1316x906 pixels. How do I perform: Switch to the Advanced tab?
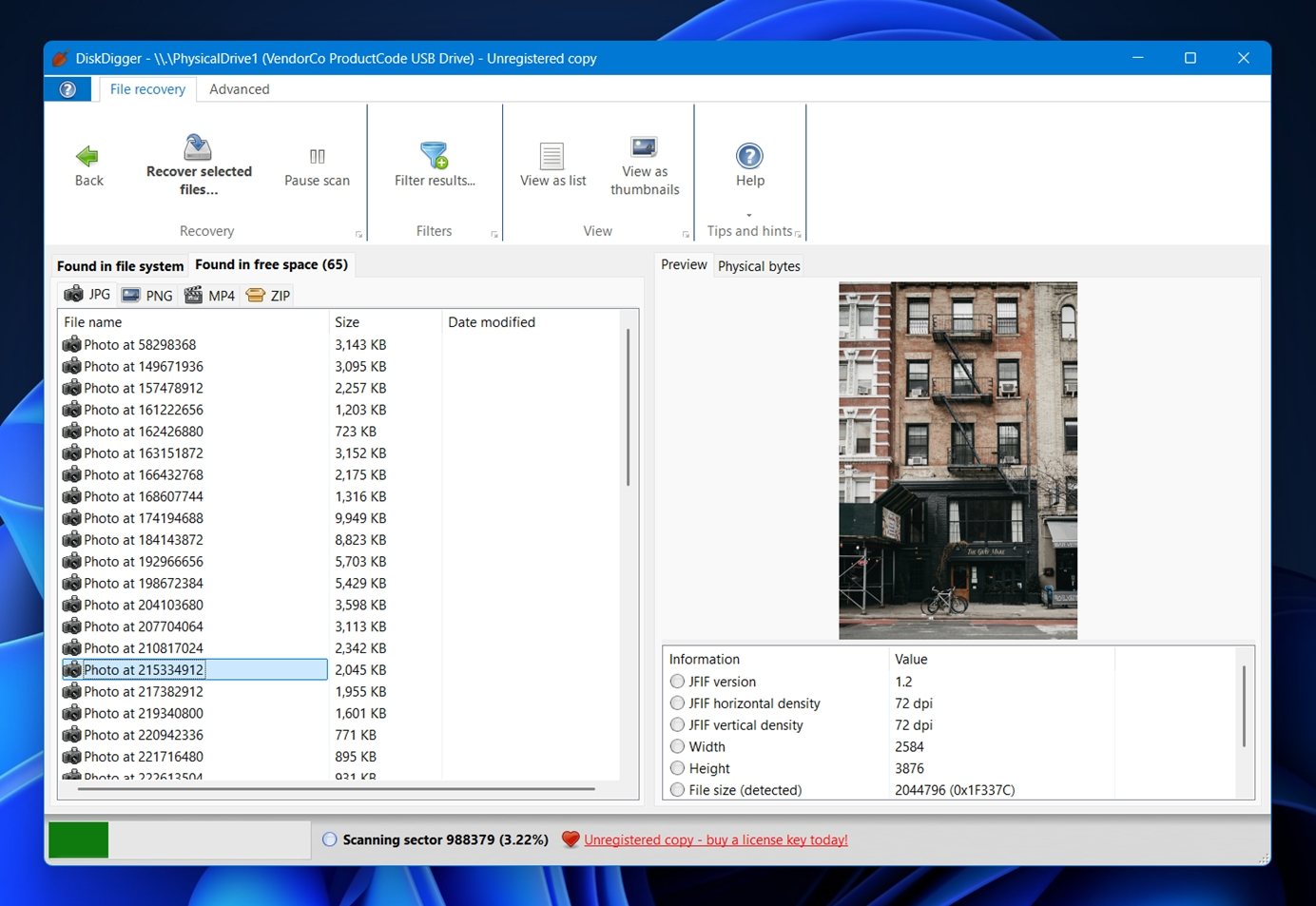pos(239,88)
